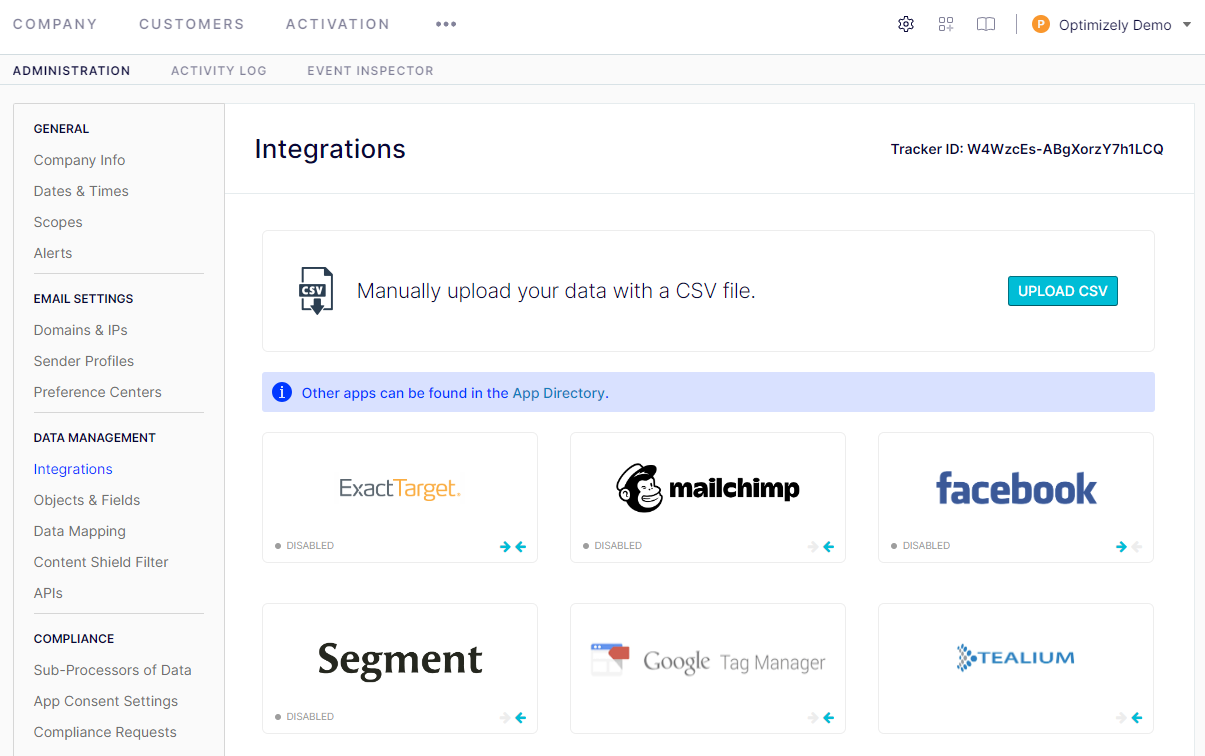Open the Company menu
The height and width of the screenshot is (756, 1205).
click(x=55, y=24)
